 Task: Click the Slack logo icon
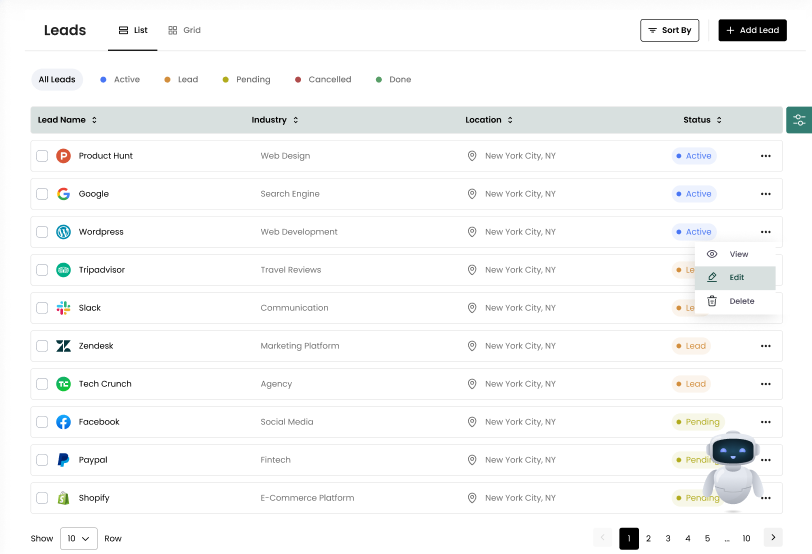click(63, 308)
